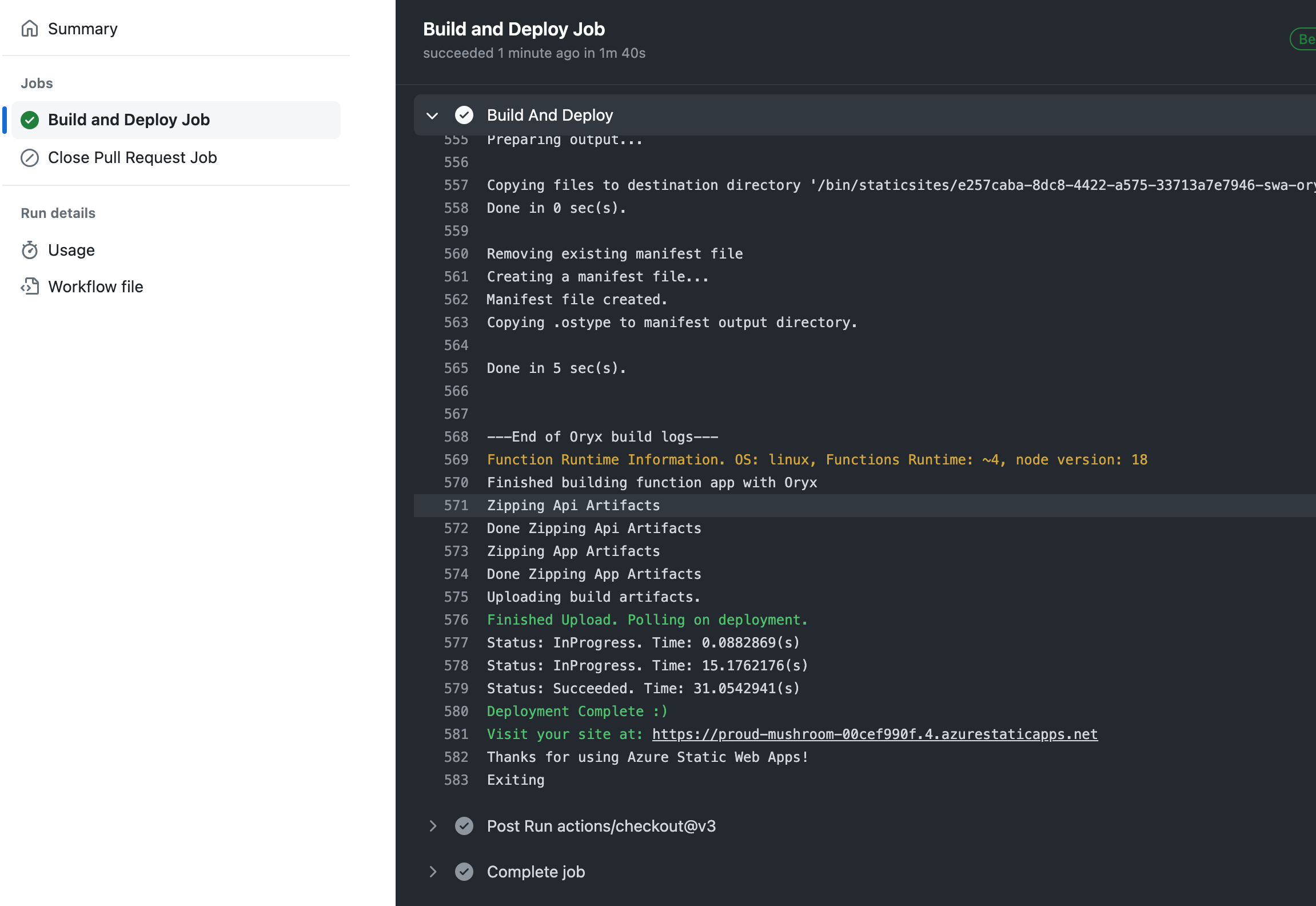Expand Post Run actions/checkout@v3 step

432,826
